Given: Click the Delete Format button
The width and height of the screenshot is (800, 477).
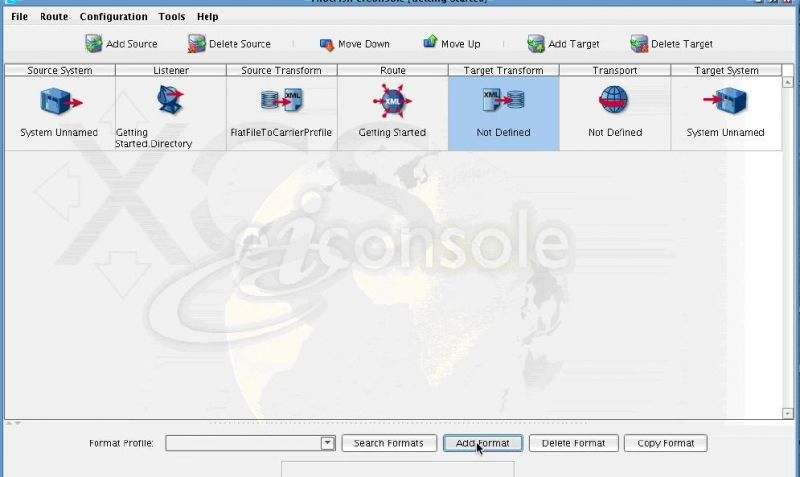Looking at the screenshot, I should (x=573, y=443).
